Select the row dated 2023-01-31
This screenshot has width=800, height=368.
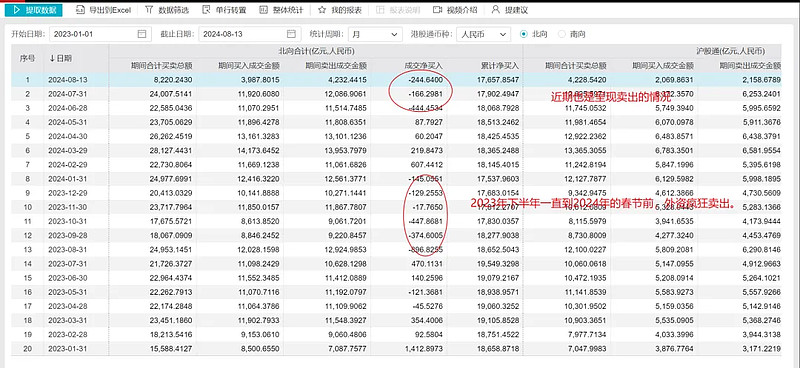(x=396, y=348)
